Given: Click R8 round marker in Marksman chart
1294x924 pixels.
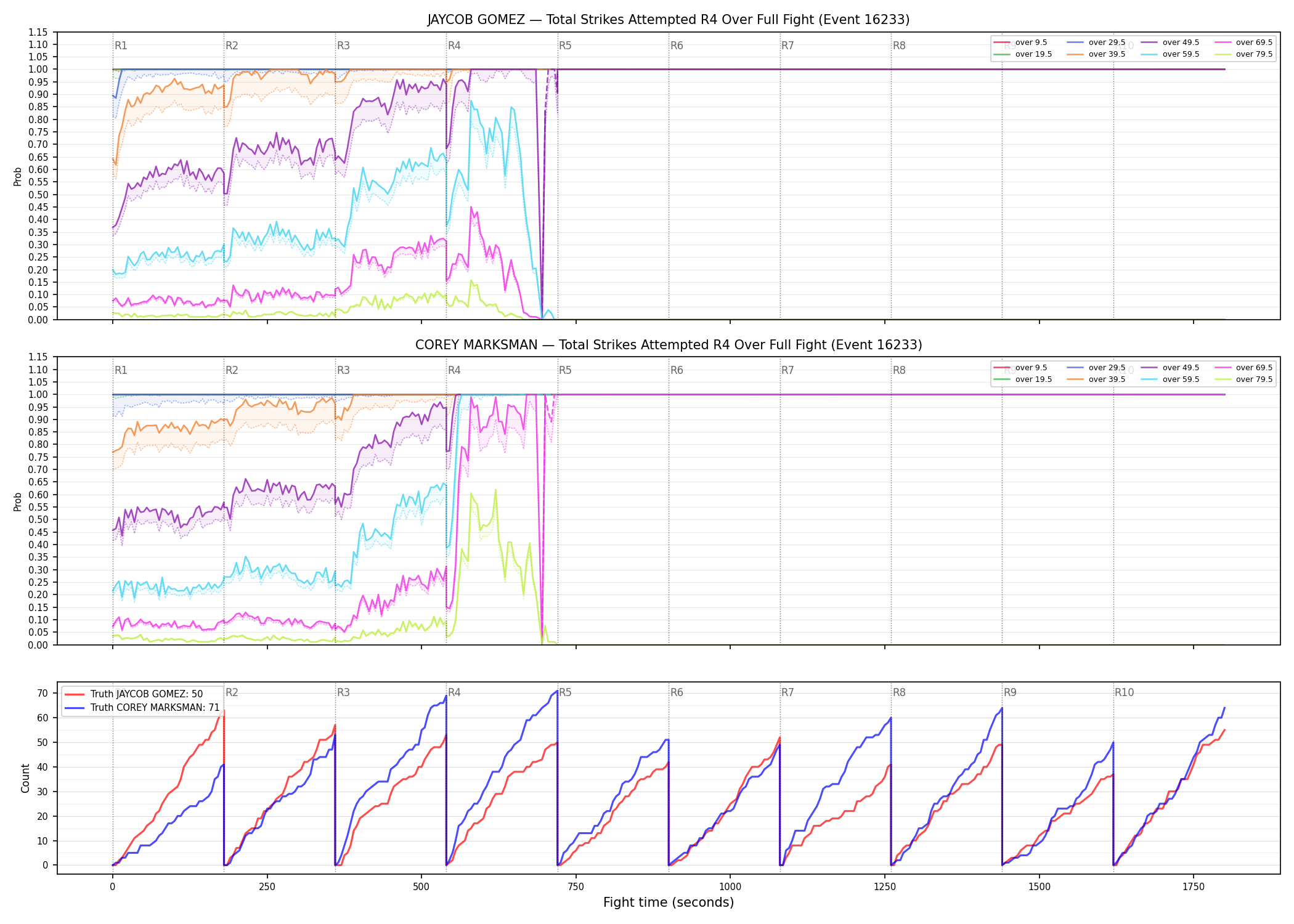Looking at the screenshot, I should [899, 370].
